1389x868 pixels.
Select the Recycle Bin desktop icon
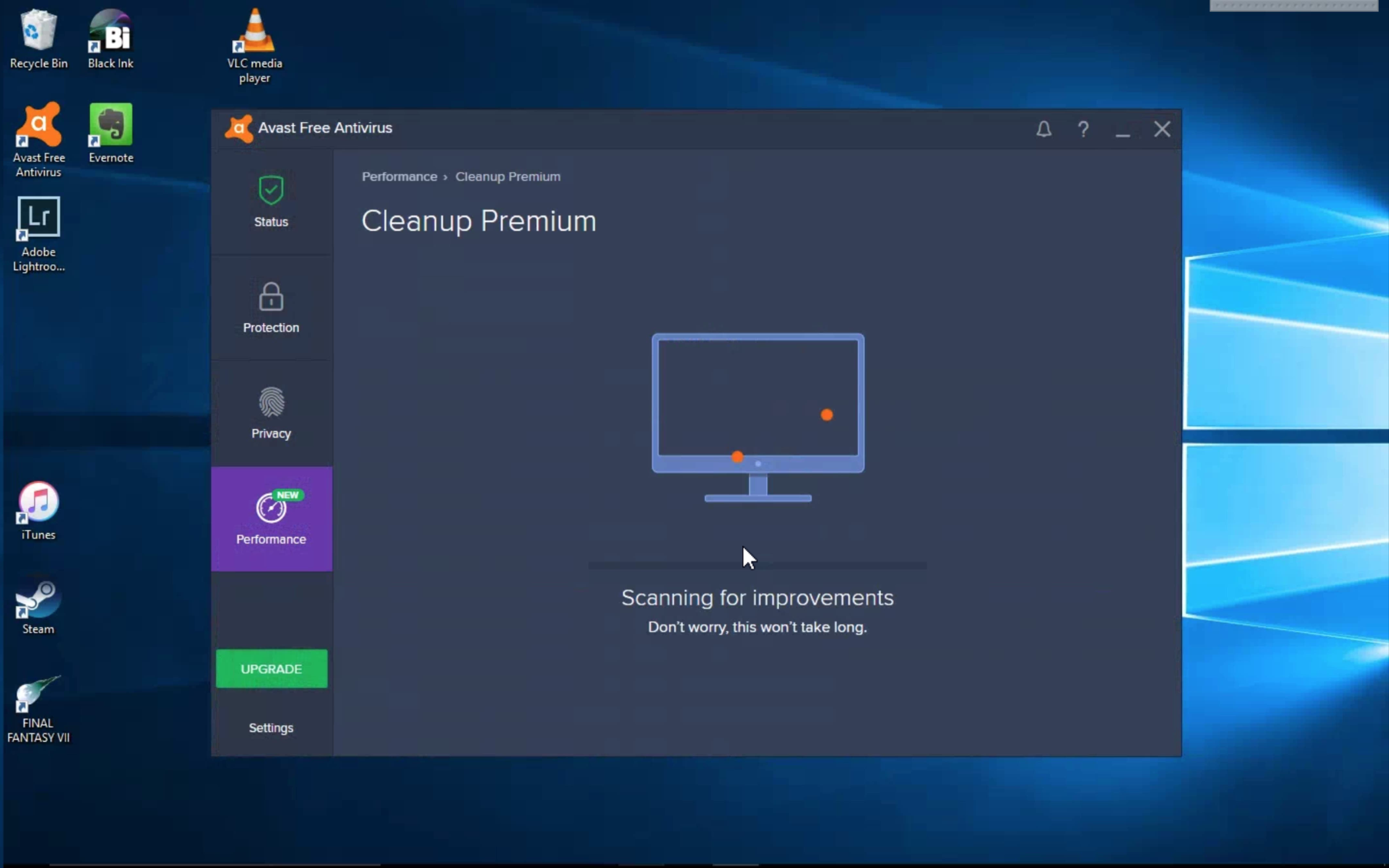39,40
